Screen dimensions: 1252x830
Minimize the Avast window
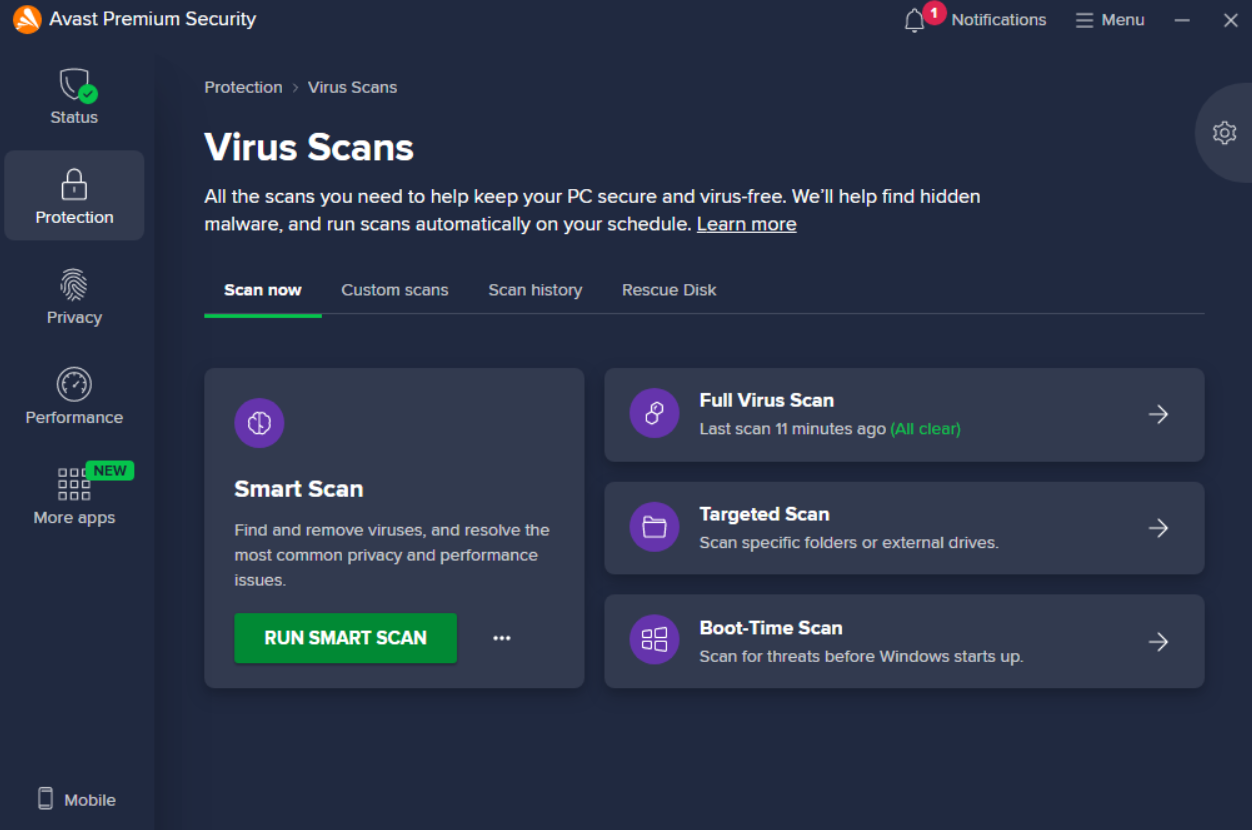click(x=1182, y=20)
